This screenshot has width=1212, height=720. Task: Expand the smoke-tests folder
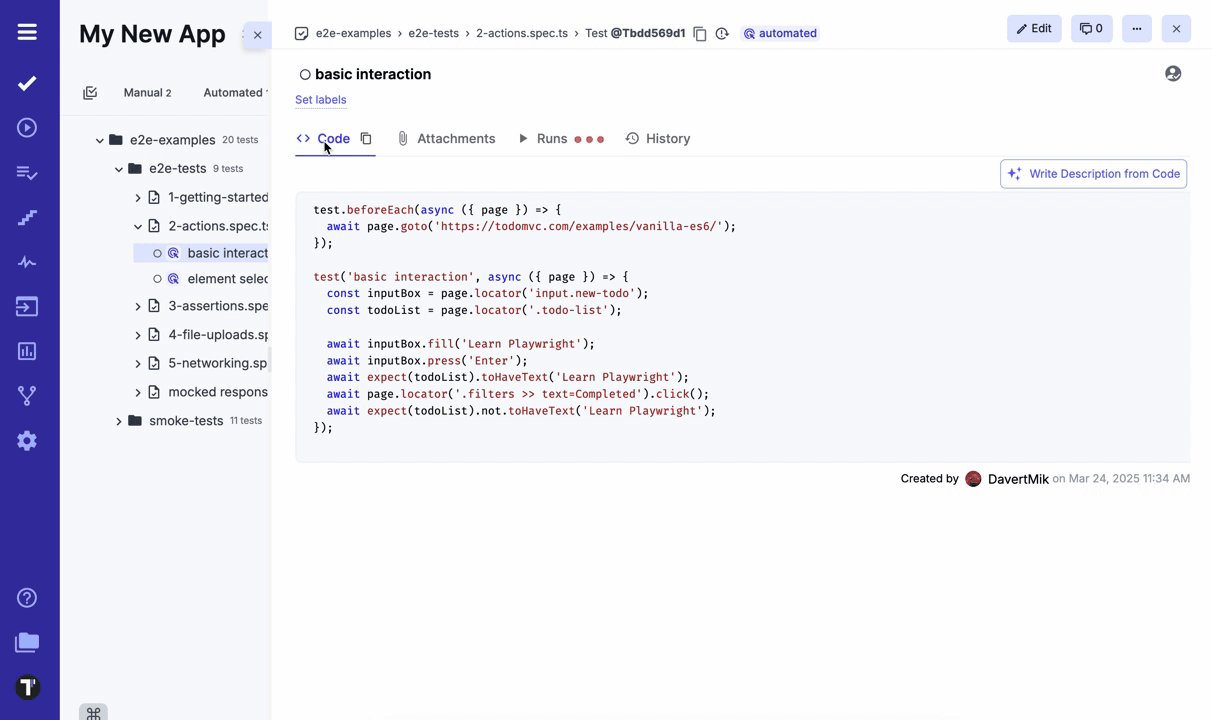118,422
